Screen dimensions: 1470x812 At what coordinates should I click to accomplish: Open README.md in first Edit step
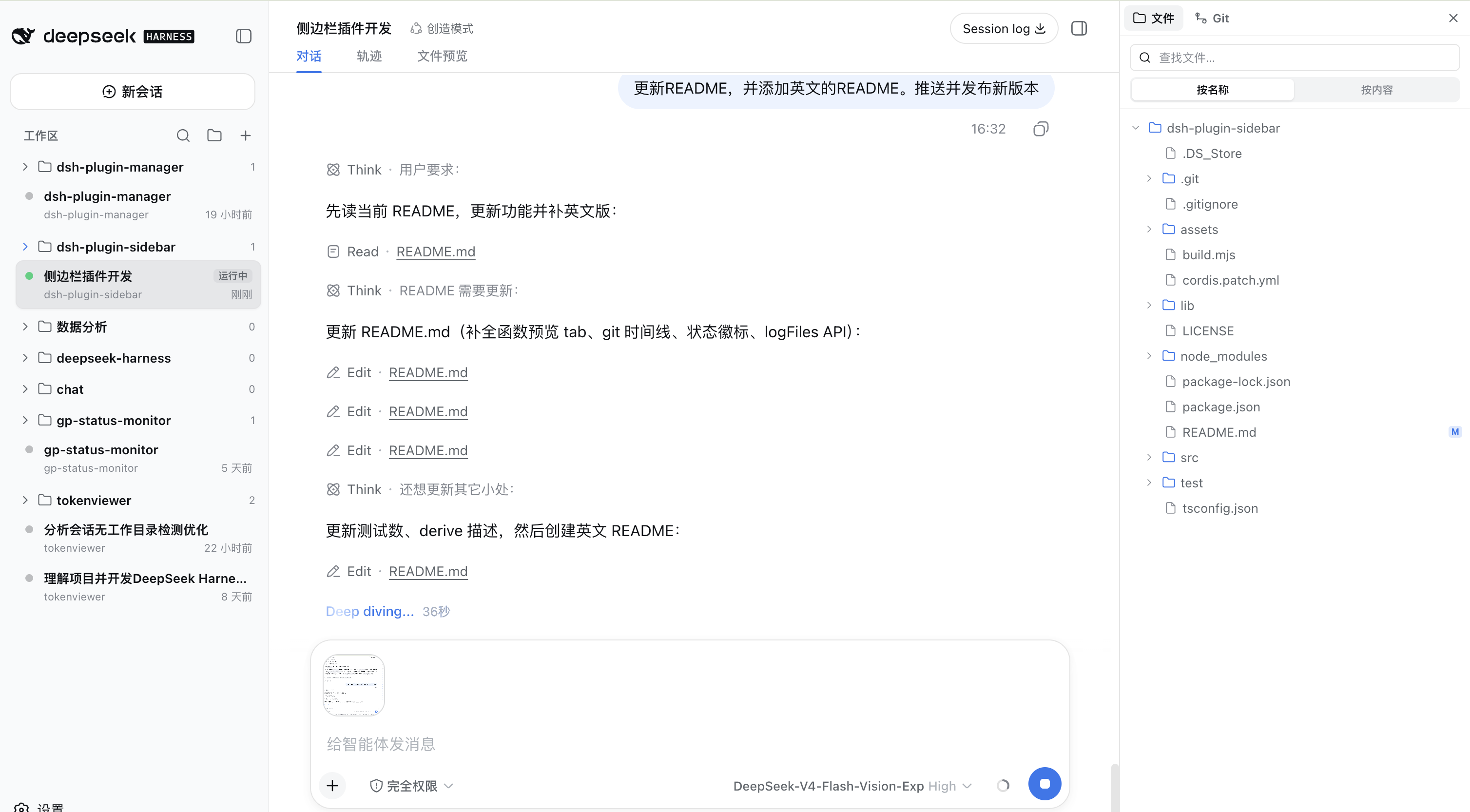[x=428, y=373]
